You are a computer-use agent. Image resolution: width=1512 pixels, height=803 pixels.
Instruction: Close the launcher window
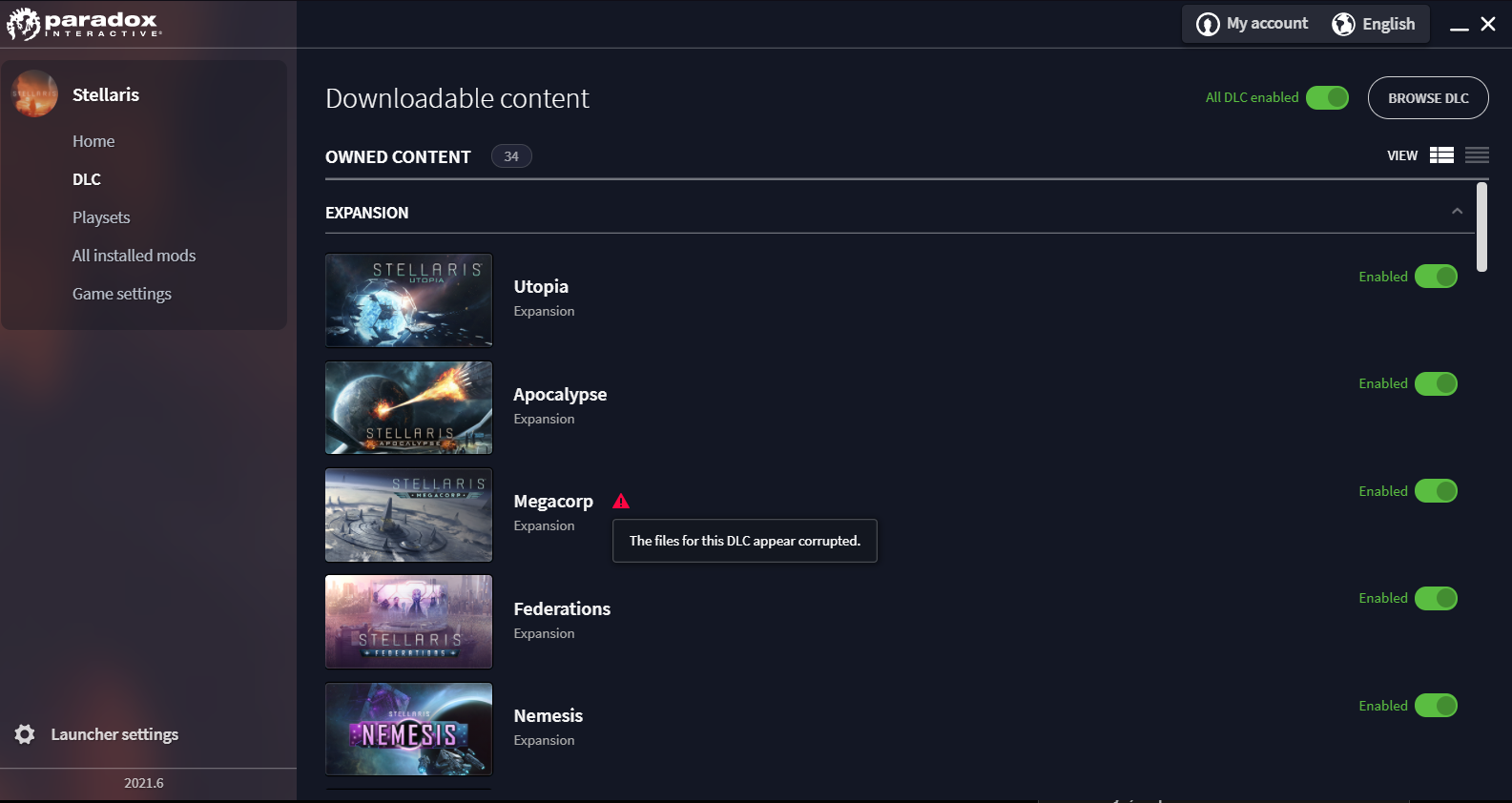click(1488, 24)
